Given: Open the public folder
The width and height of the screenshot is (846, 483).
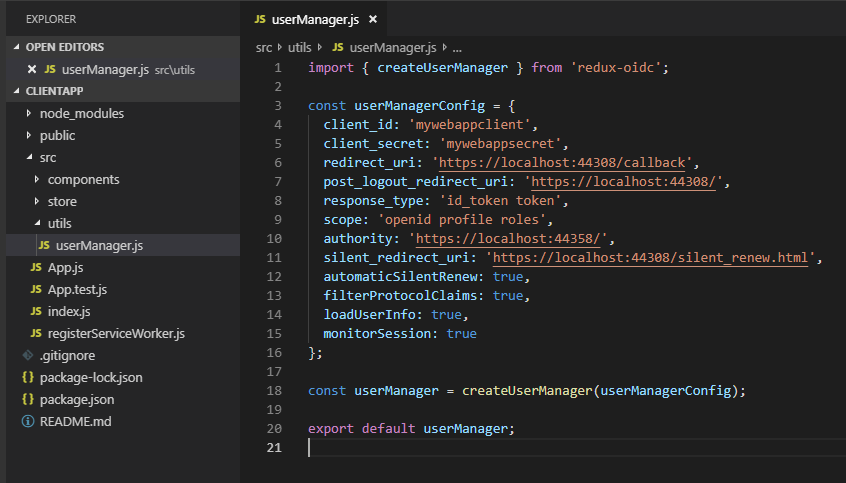Looking at the screenshot, I should click(57, 135).
